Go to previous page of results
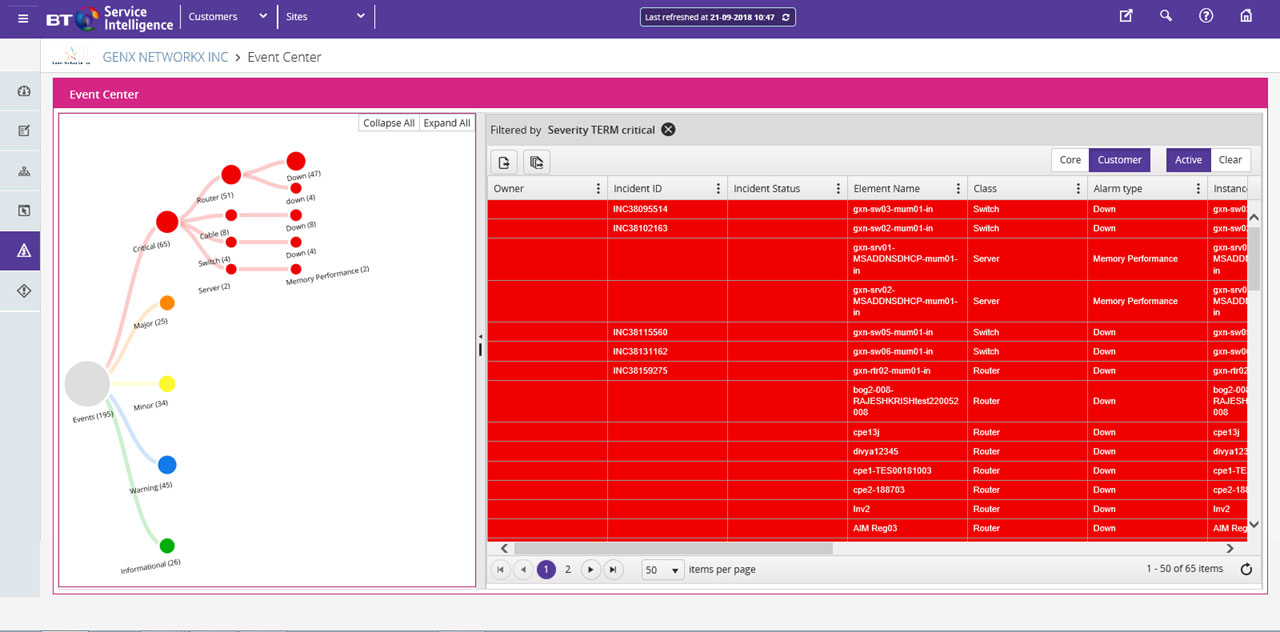 [x=522, y=570]
